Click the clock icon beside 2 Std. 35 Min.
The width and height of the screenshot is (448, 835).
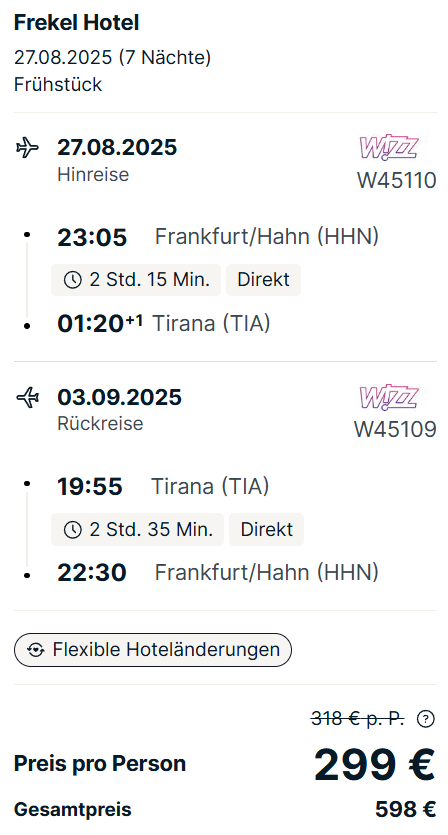coord(72,529)
